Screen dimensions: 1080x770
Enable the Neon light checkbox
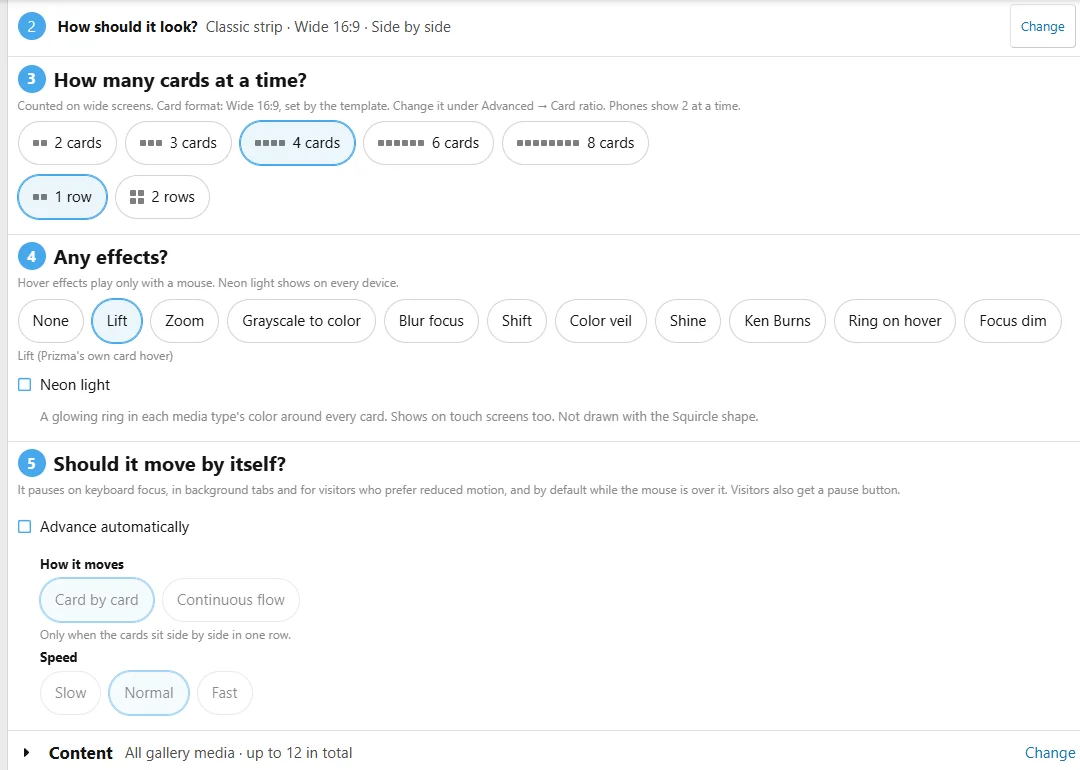(x=25, y=385)
